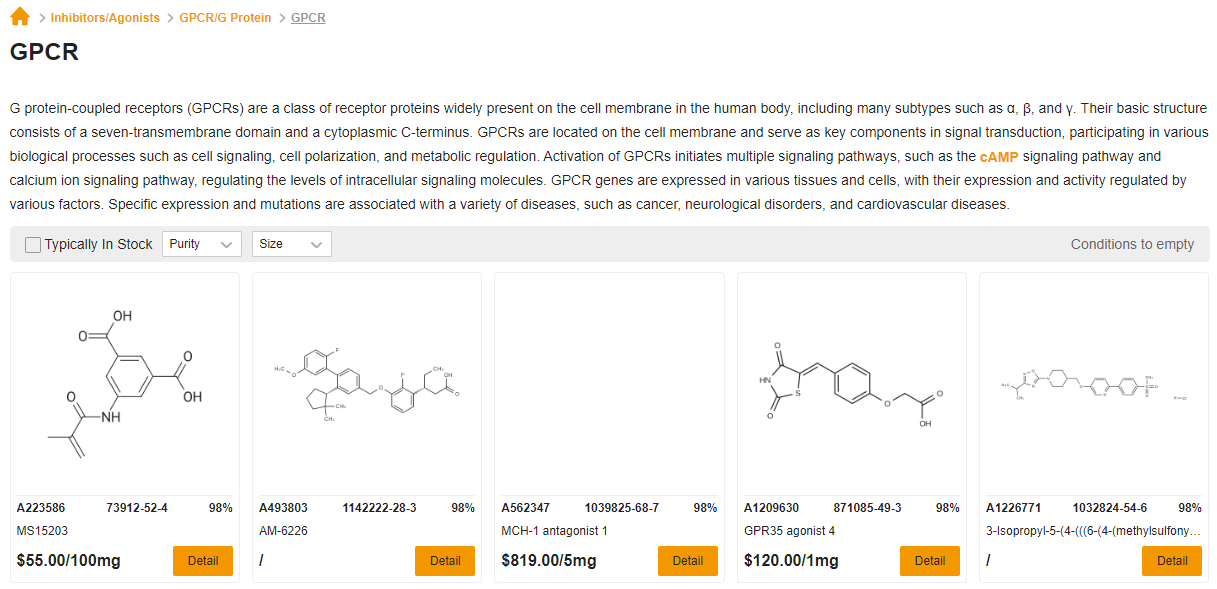Reset filters with Conditions to empty
The height and width of the screenshot is (589, 1217).
click(1132, 244)
